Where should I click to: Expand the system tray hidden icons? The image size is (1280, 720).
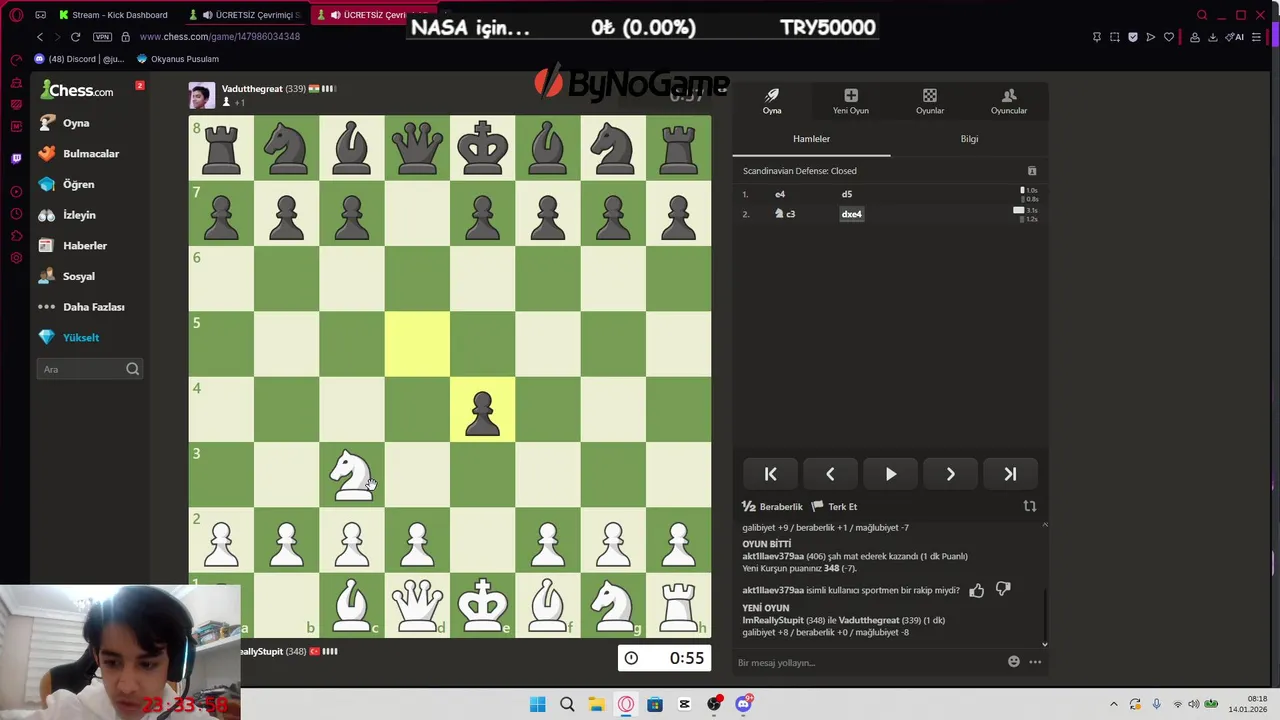(x=1114, y=705)
